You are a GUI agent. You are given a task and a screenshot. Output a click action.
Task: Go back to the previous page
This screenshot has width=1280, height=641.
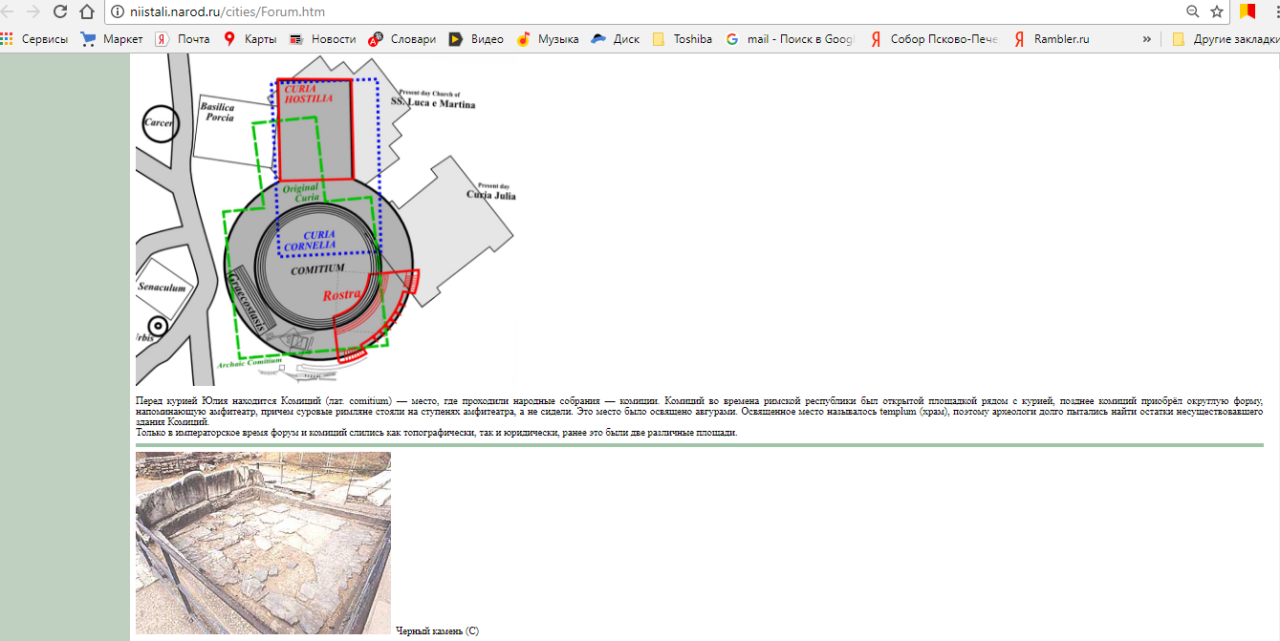9,12
